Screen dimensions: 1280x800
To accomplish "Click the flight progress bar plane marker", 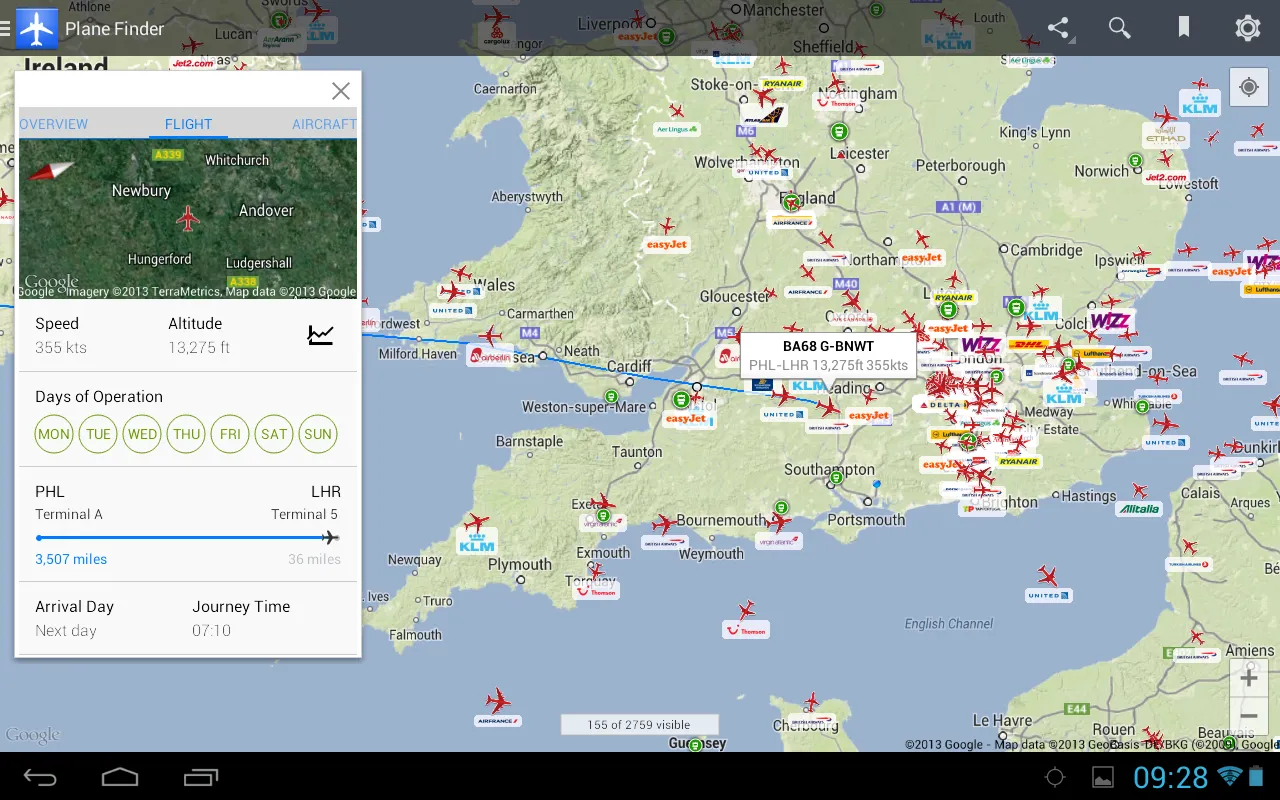I will click(330, 538).
